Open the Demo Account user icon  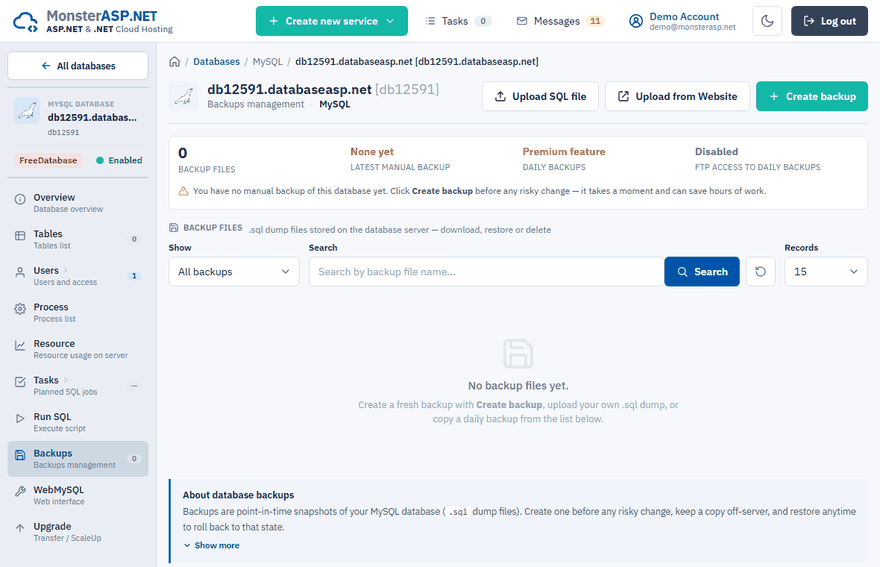(635, 21)
